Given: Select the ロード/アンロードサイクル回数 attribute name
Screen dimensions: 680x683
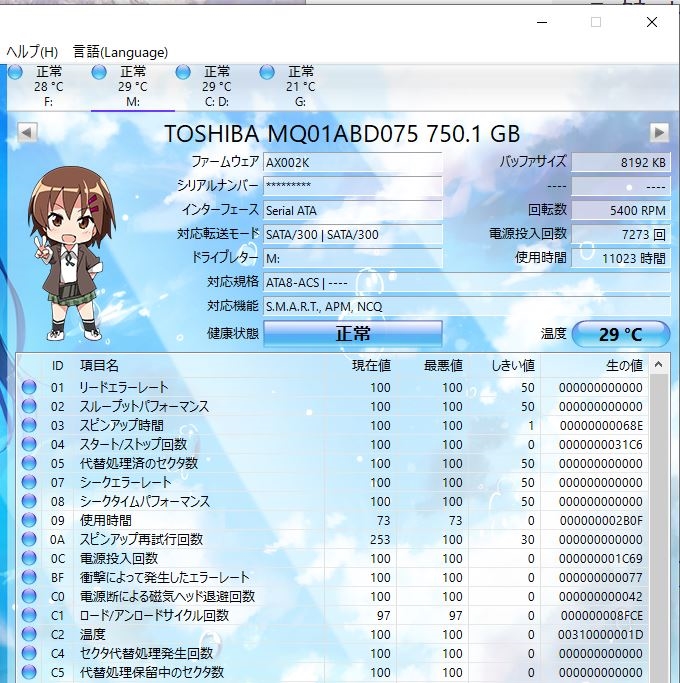Looking at the screenshot, I should (x=154, y=615).
